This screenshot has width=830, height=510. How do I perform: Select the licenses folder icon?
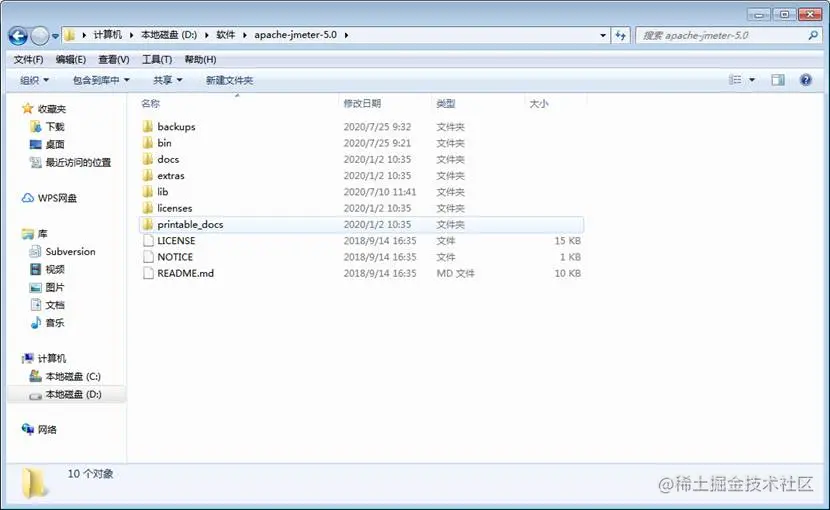pyautogui.click(x=148, y=208)
